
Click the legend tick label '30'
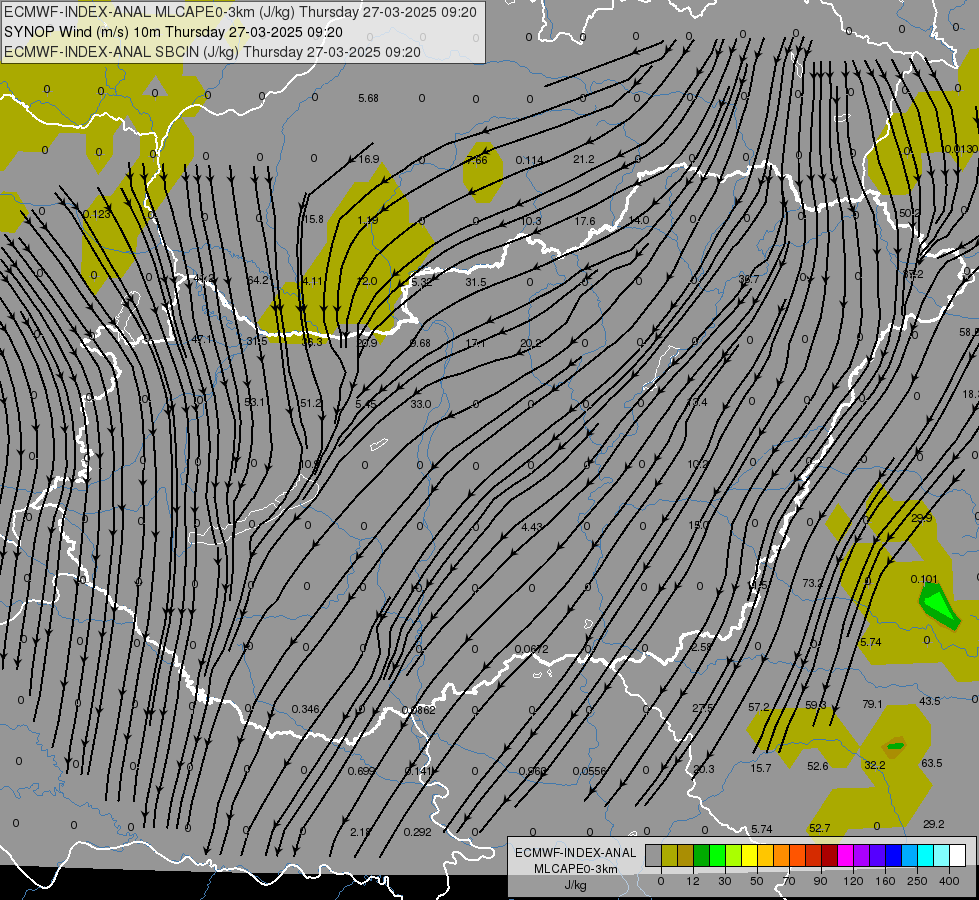725,881
